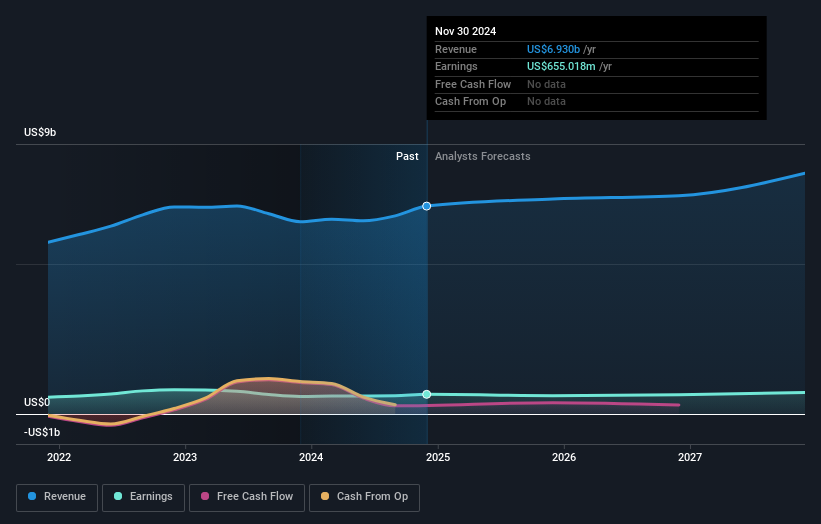821x524 pixels.
Task: Select the 2022 x-axis label
Action: click(x=59, y=457)
